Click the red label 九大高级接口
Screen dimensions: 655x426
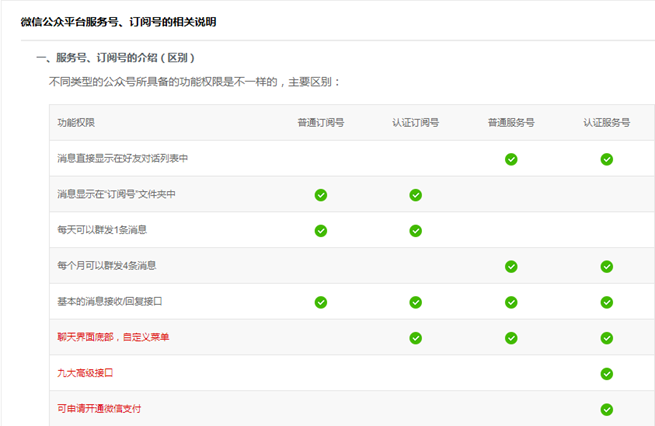pos(85,373)
